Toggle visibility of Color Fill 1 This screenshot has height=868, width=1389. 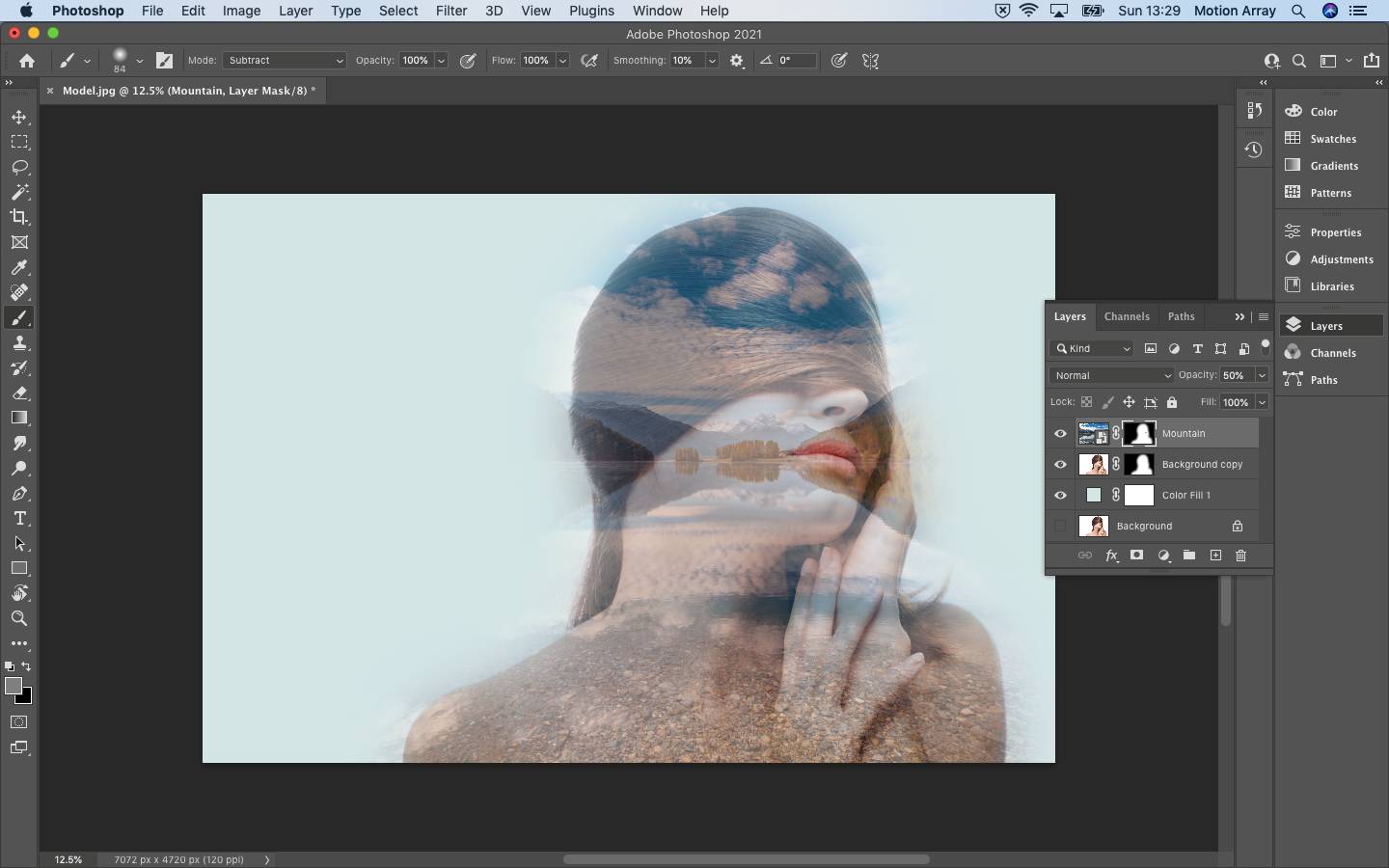click(x=1060, y=495)
